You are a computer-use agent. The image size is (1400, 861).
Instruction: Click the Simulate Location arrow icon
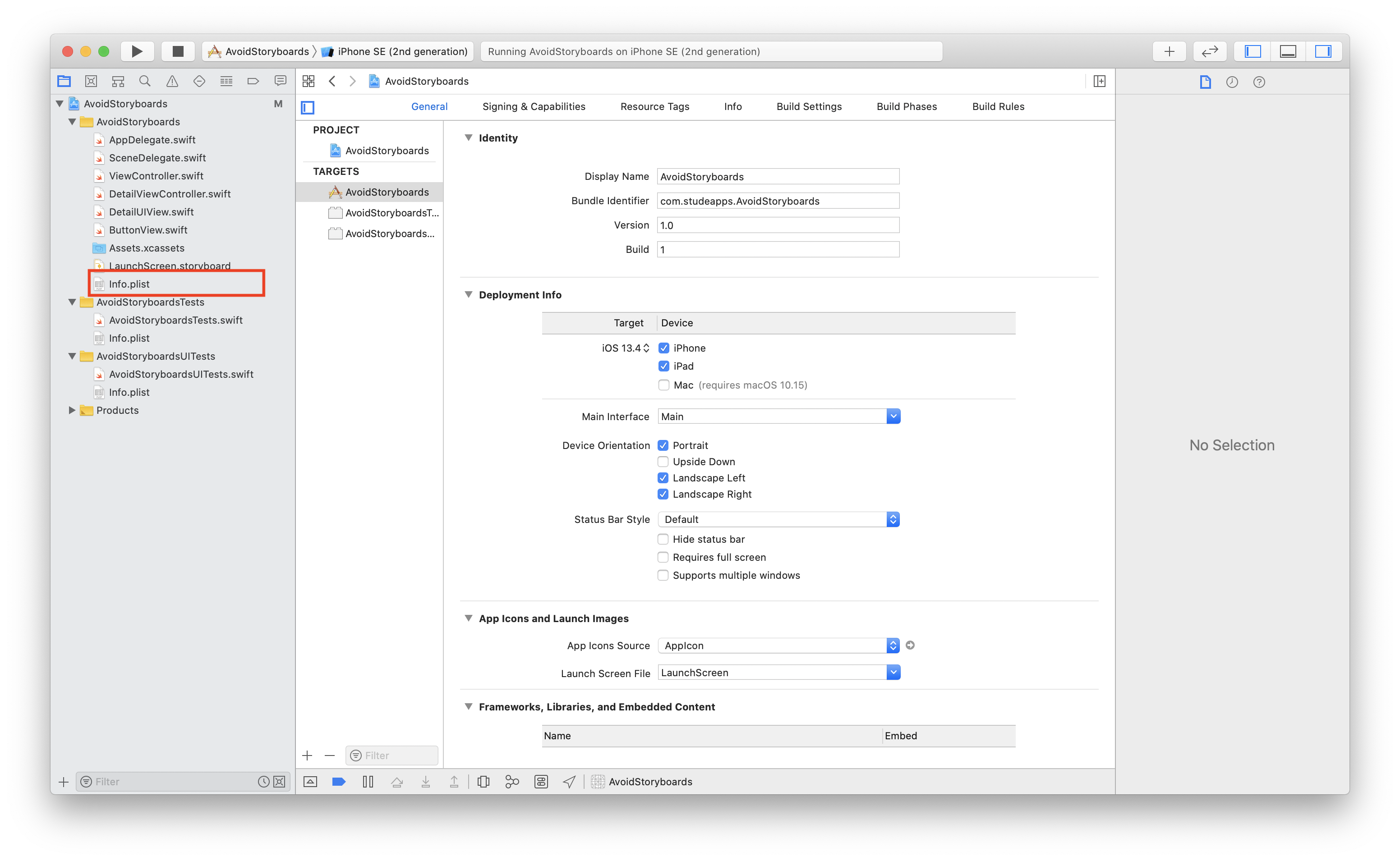click(569, 781)
